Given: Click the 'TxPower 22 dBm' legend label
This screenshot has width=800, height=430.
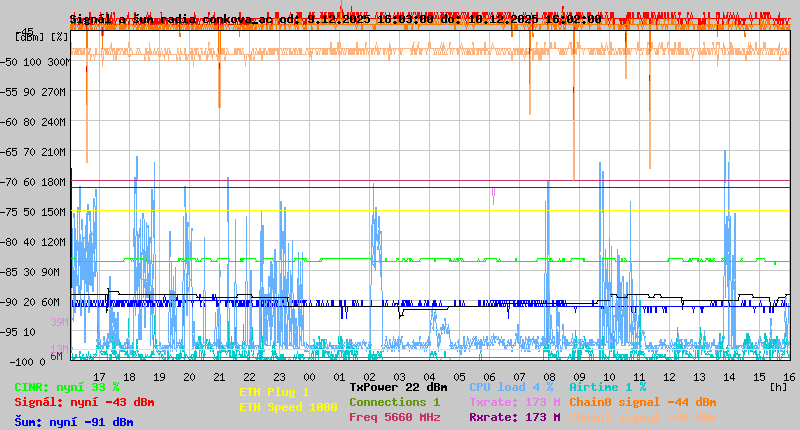Looking at the screenshot, I should (x=398, y=387).
